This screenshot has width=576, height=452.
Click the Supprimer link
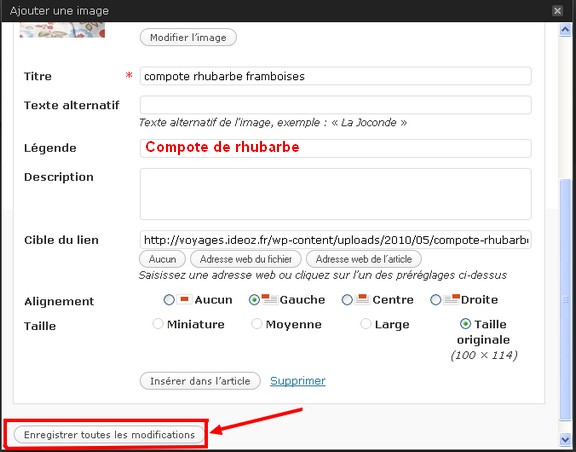(298, 381)
